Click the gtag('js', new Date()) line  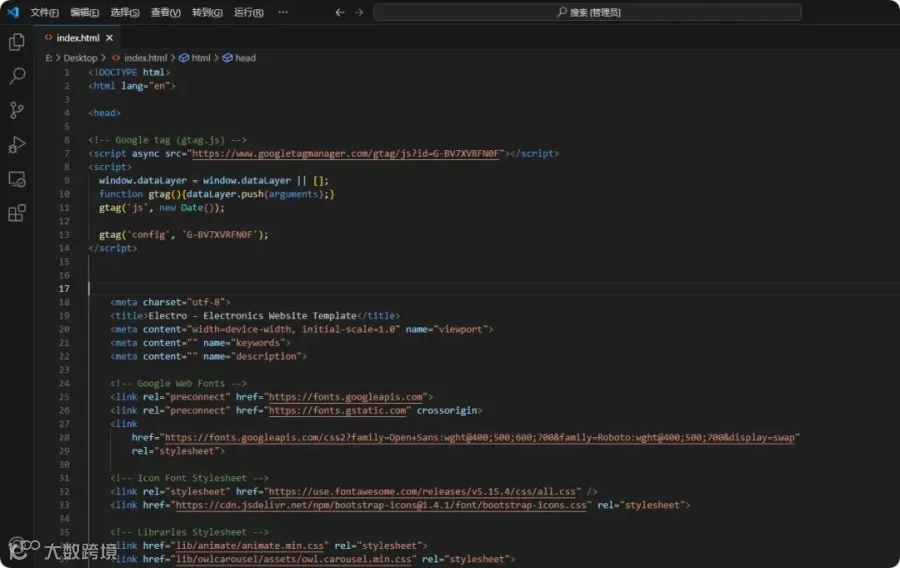click(161, 208)
